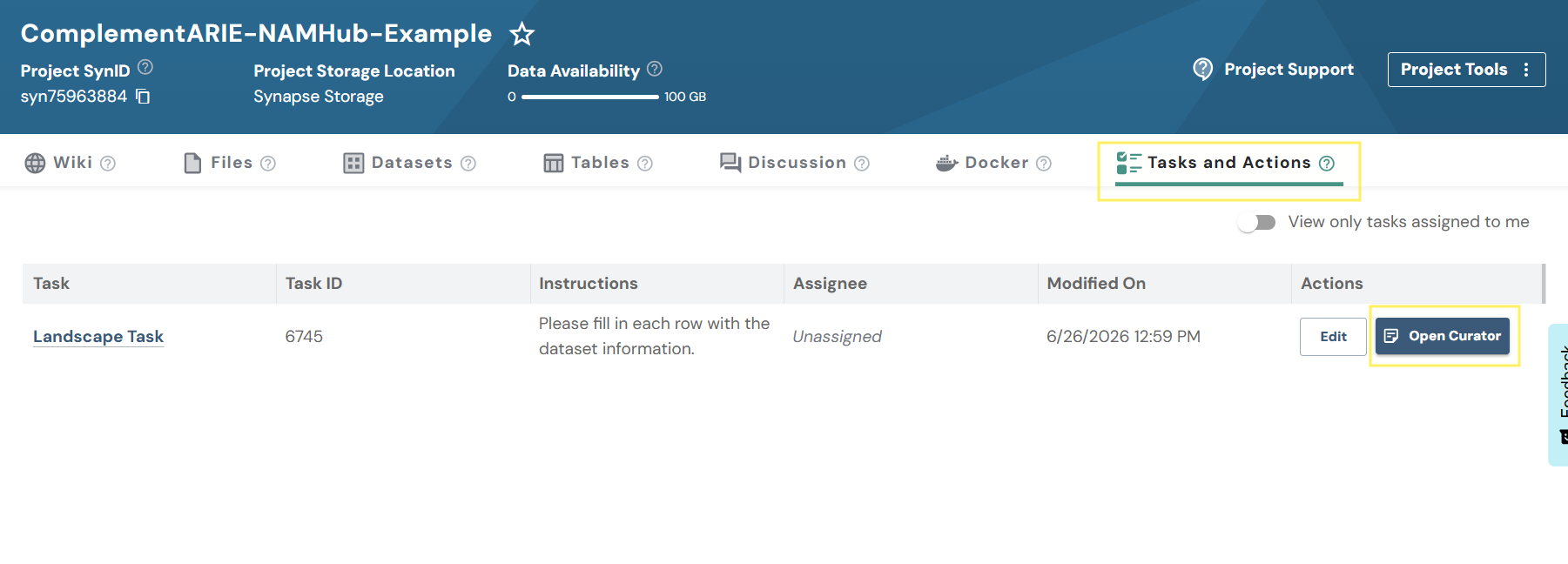Click the Data Availability storage bar
The width and height of the screenshot is (1568, 564).
[589, 97]
